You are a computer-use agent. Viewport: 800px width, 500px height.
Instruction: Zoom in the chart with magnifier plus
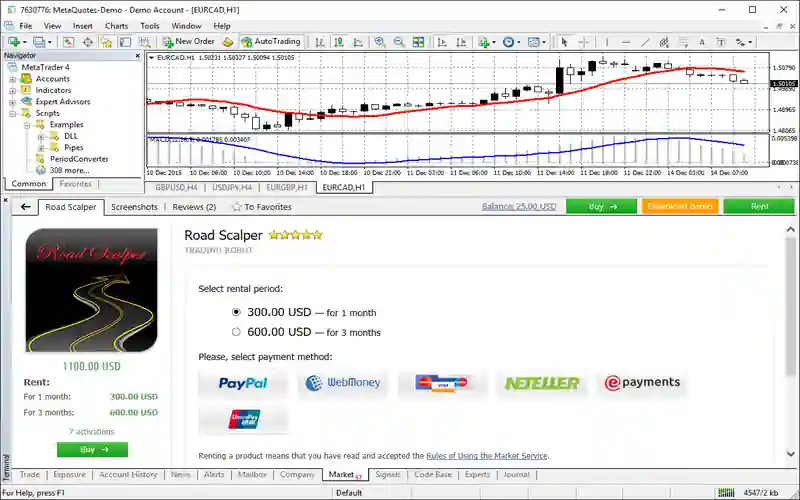(380, 42)
